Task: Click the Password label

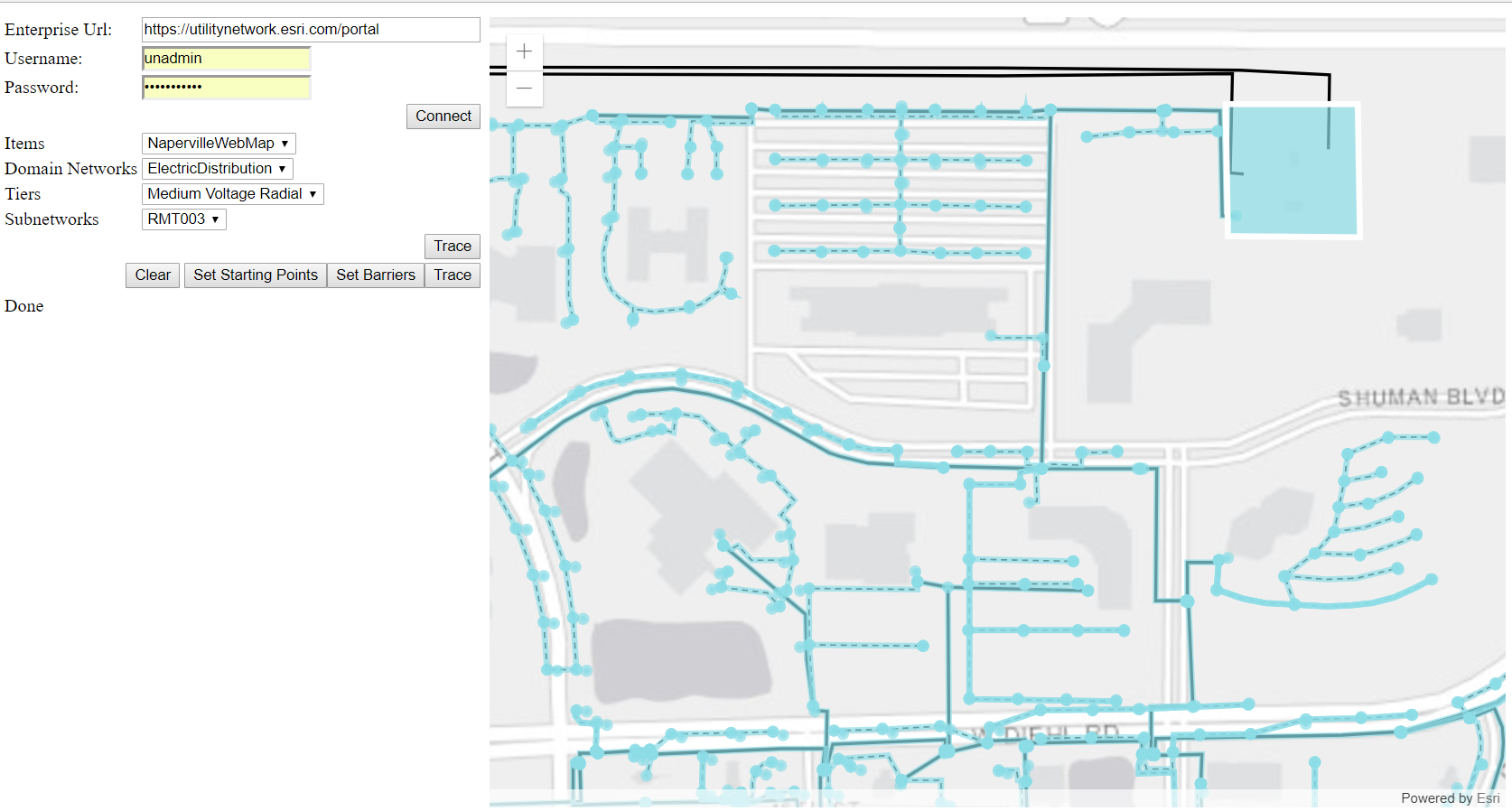Action: coord(42,88)
